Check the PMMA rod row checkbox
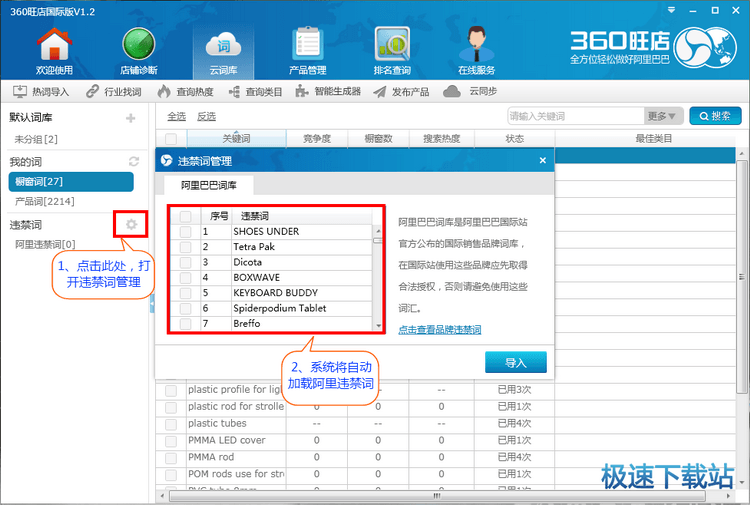 171,458
